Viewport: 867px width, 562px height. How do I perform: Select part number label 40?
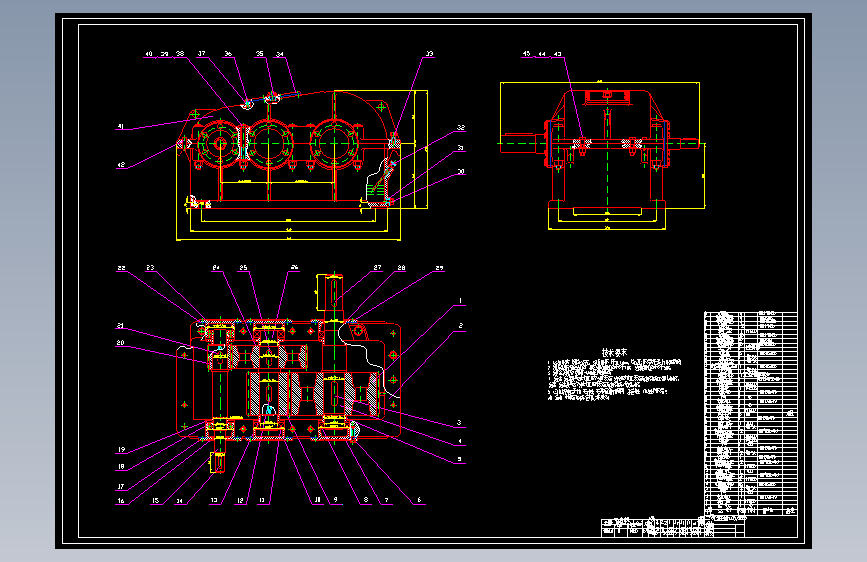click(x=149, y=54)
